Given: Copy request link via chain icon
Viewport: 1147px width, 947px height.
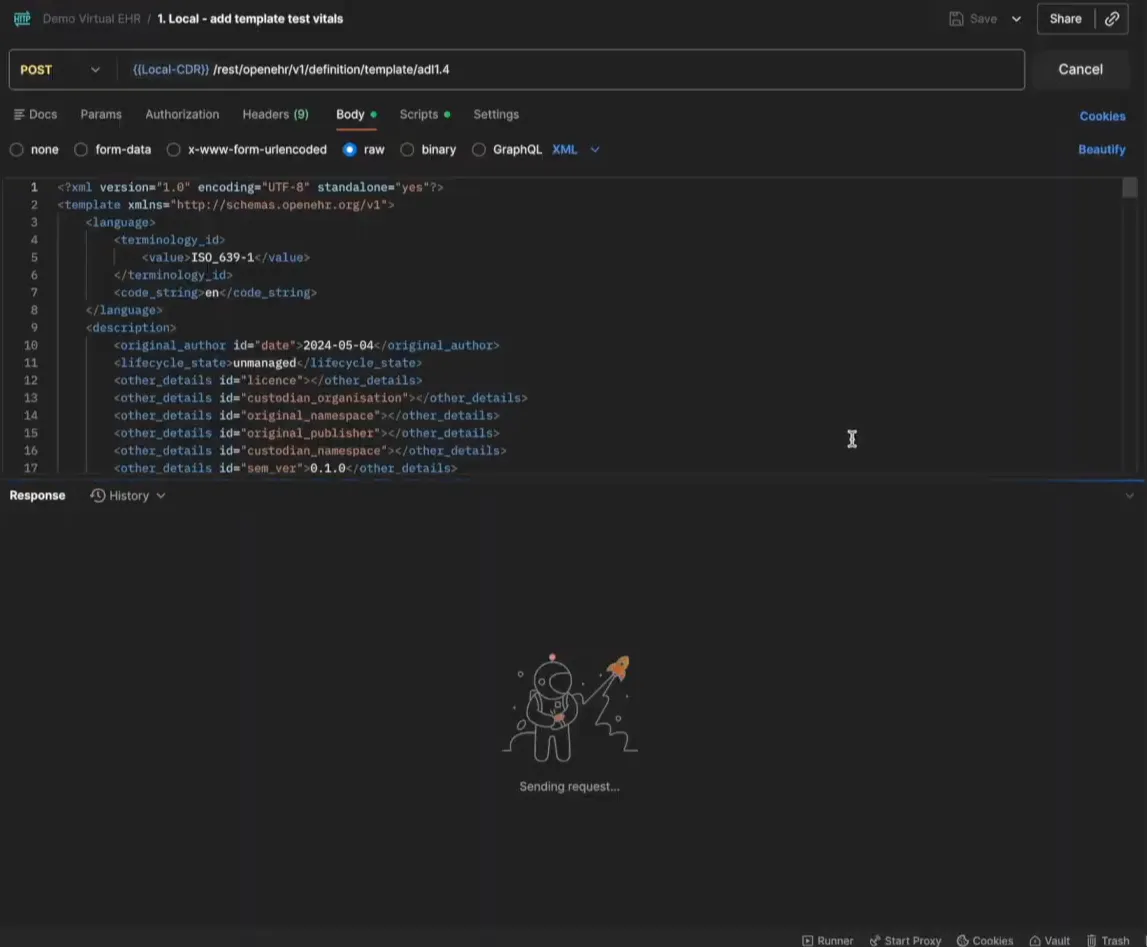Looking at the screenshot, I should 1112,19.
